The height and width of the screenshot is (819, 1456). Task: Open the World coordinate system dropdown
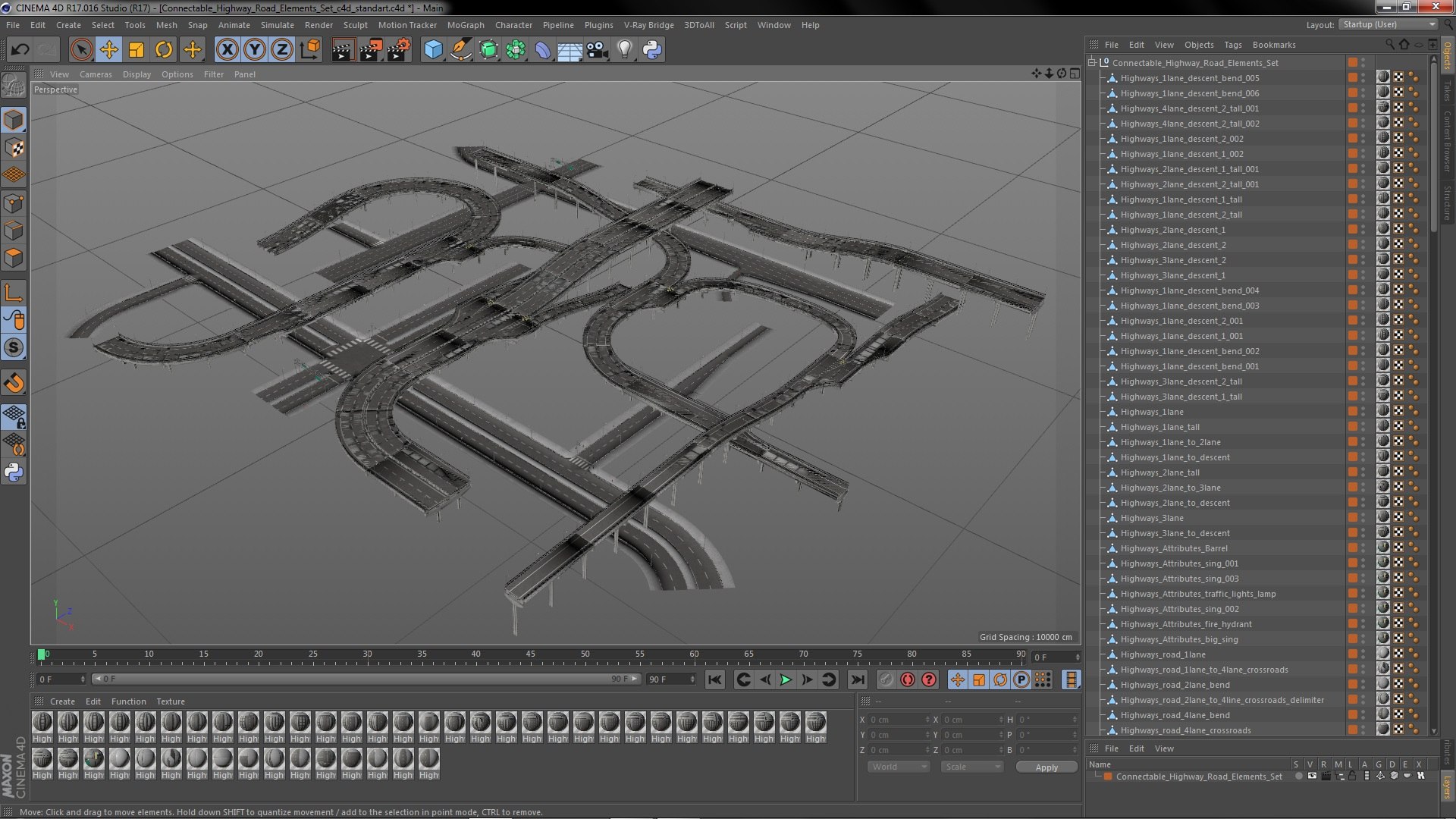click(898, 767)
